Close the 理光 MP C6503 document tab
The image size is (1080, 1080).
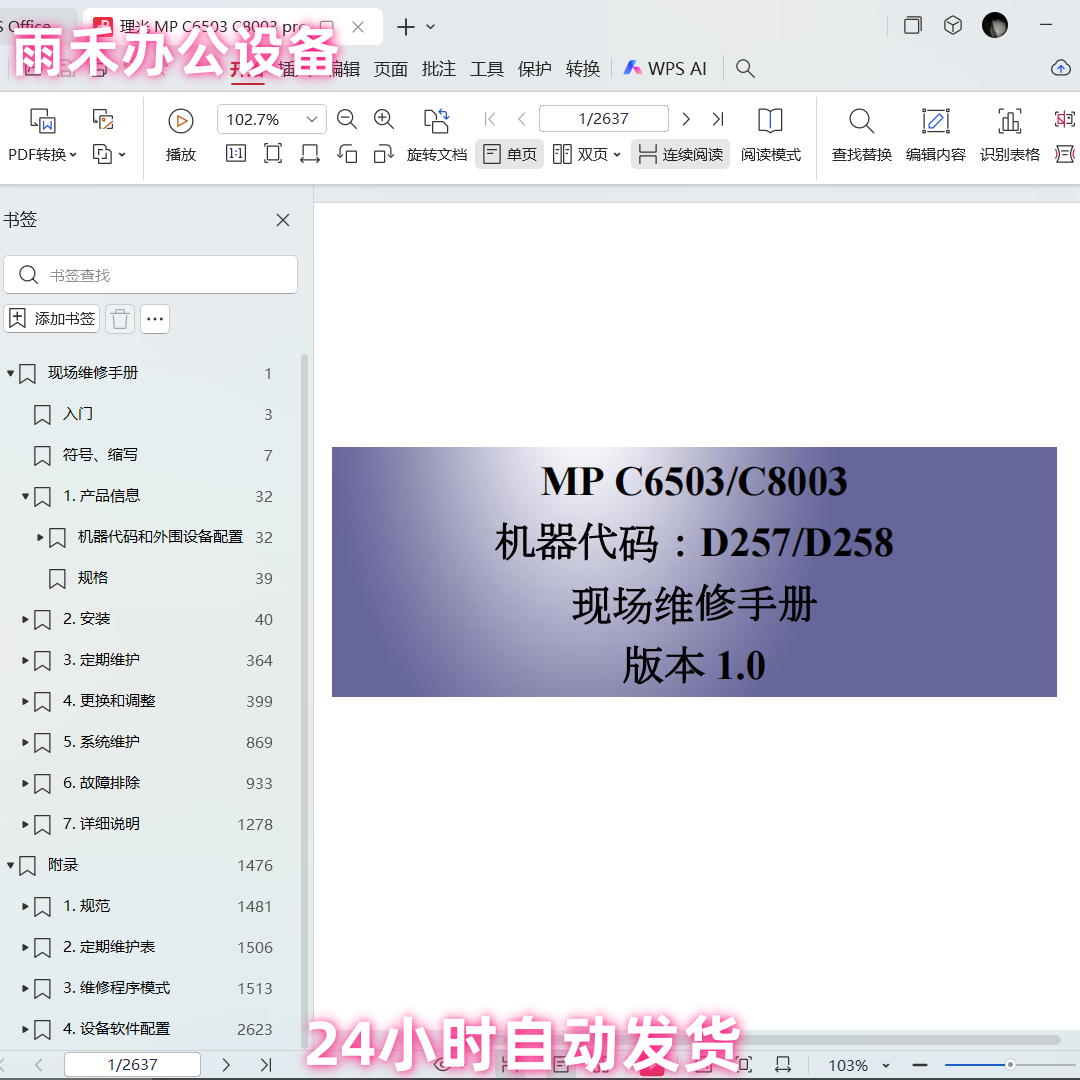point(358,27)
